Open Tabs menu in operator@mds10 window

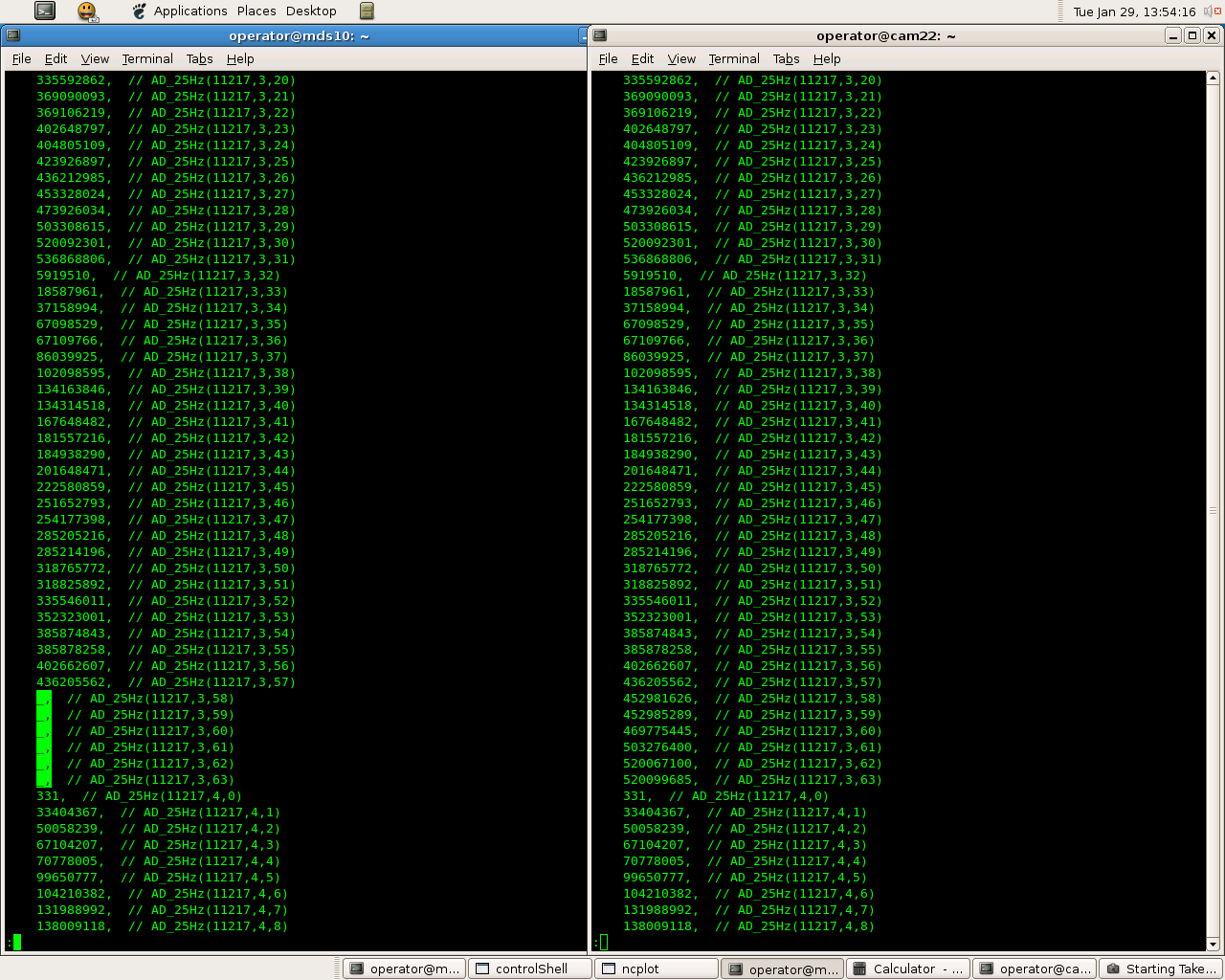199,58
